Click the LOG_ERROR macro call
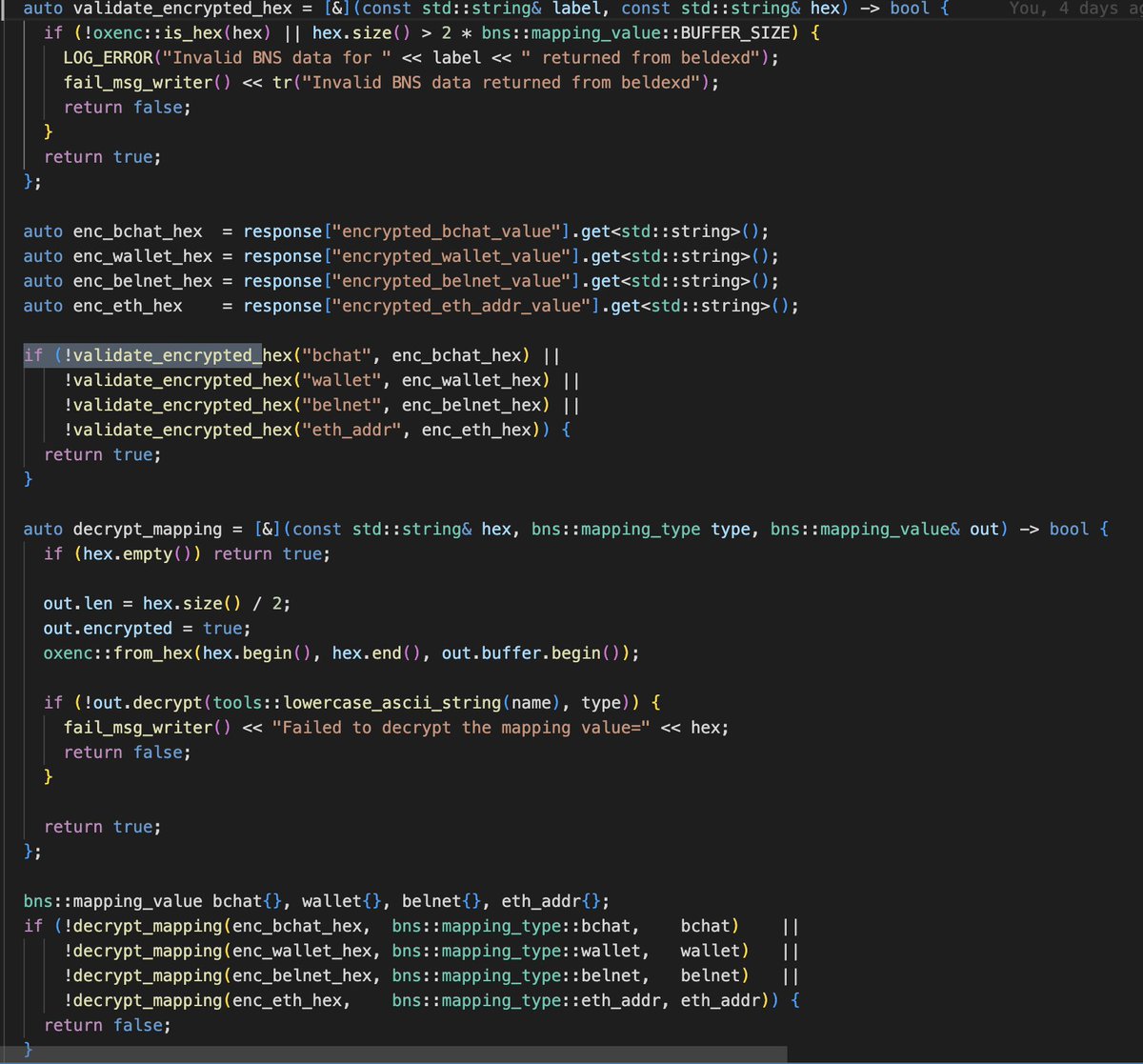 pyautogui.click(x=107, y=57)
